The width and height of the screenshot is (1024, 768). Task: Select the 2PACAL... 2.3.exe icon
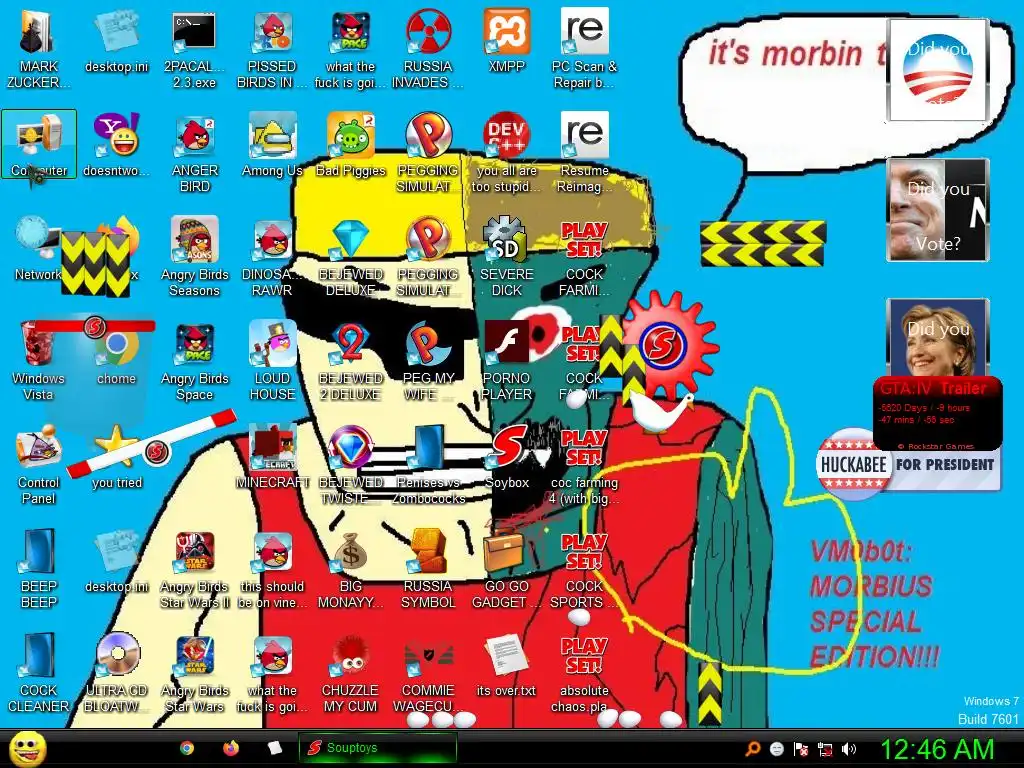(x=194, y=47)
